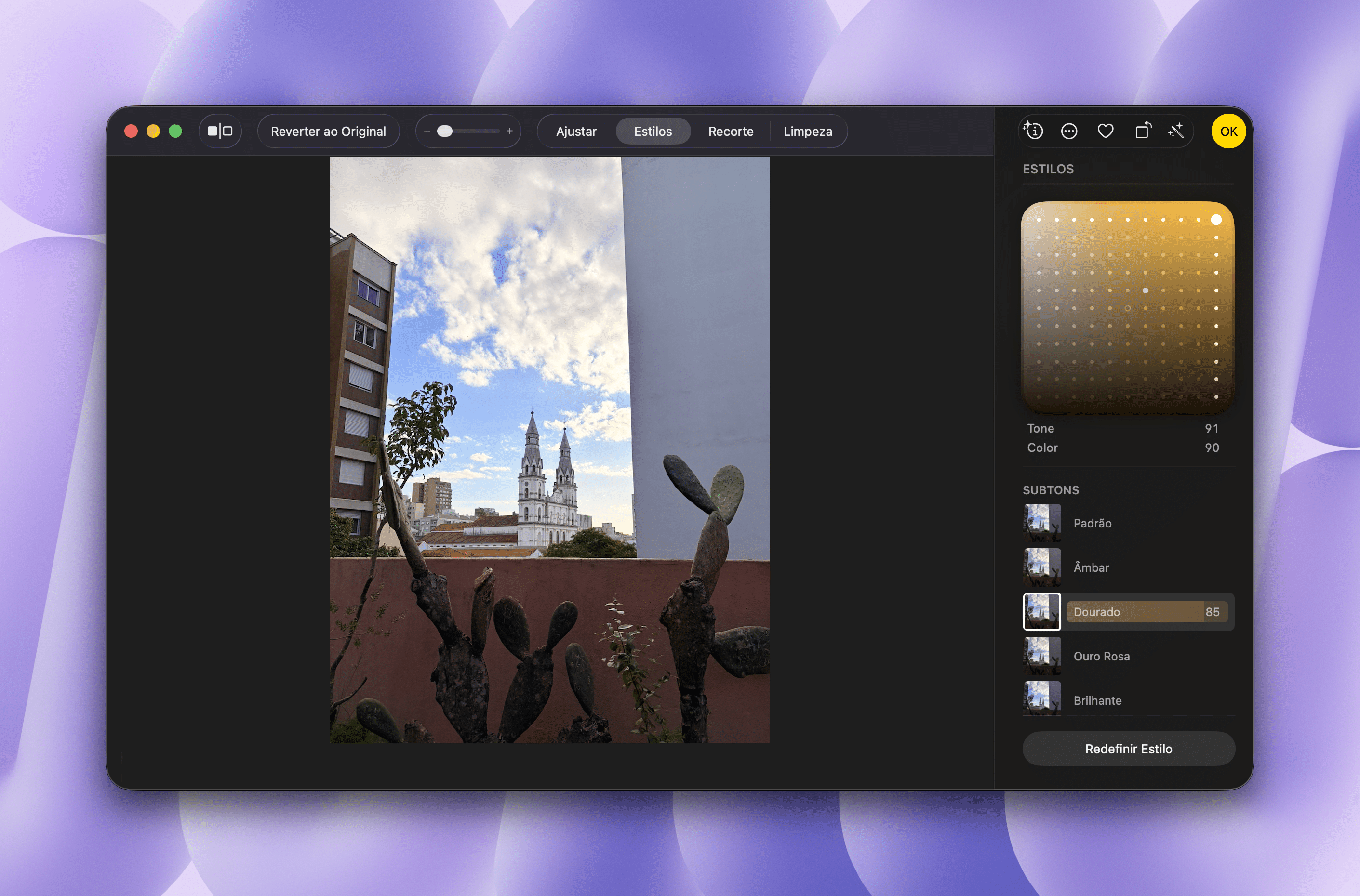Switch to the Recorte tab
This screenshot has height=896, width=1360.
[x=730, y=132]
